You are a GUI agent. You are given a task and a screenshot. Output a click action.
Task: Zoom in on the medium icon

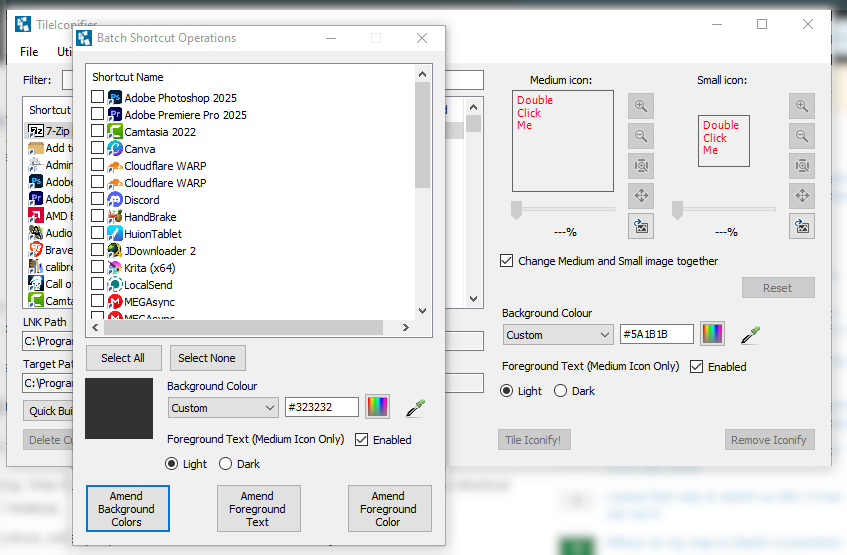[x=641, y=106]
